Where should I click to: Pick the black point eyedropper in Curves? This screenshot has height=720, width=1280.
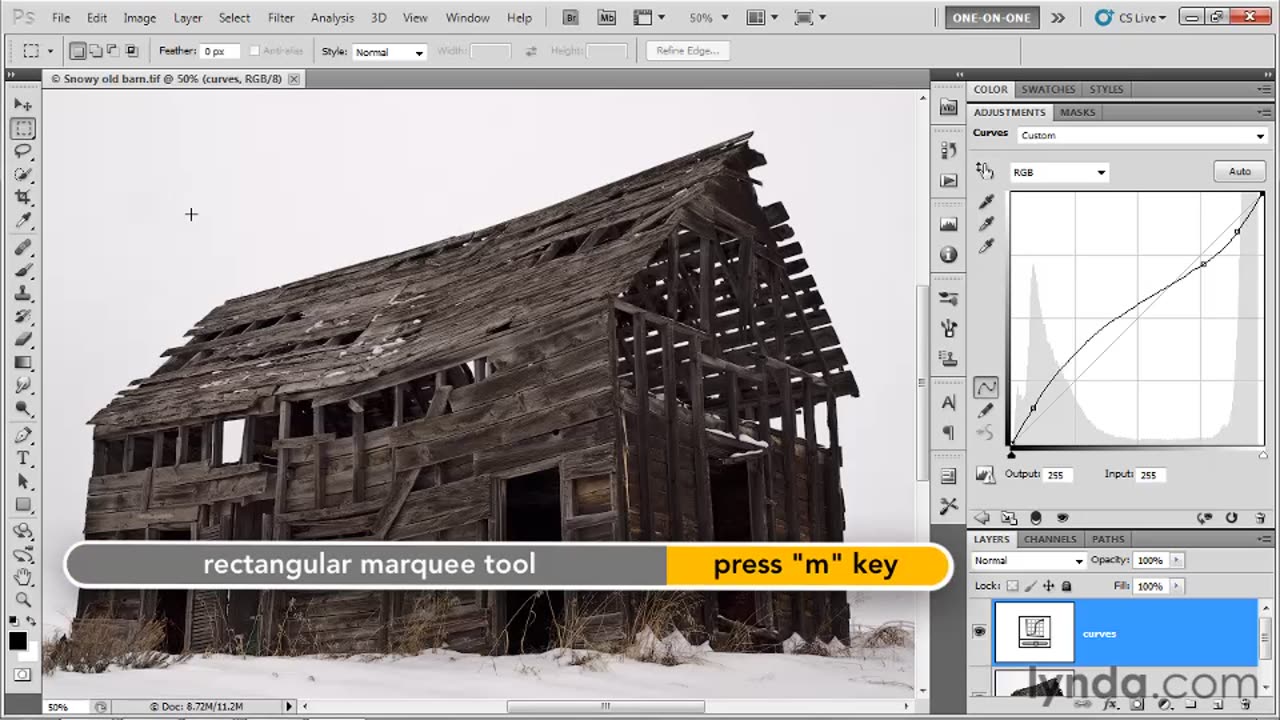click(987, 201)
